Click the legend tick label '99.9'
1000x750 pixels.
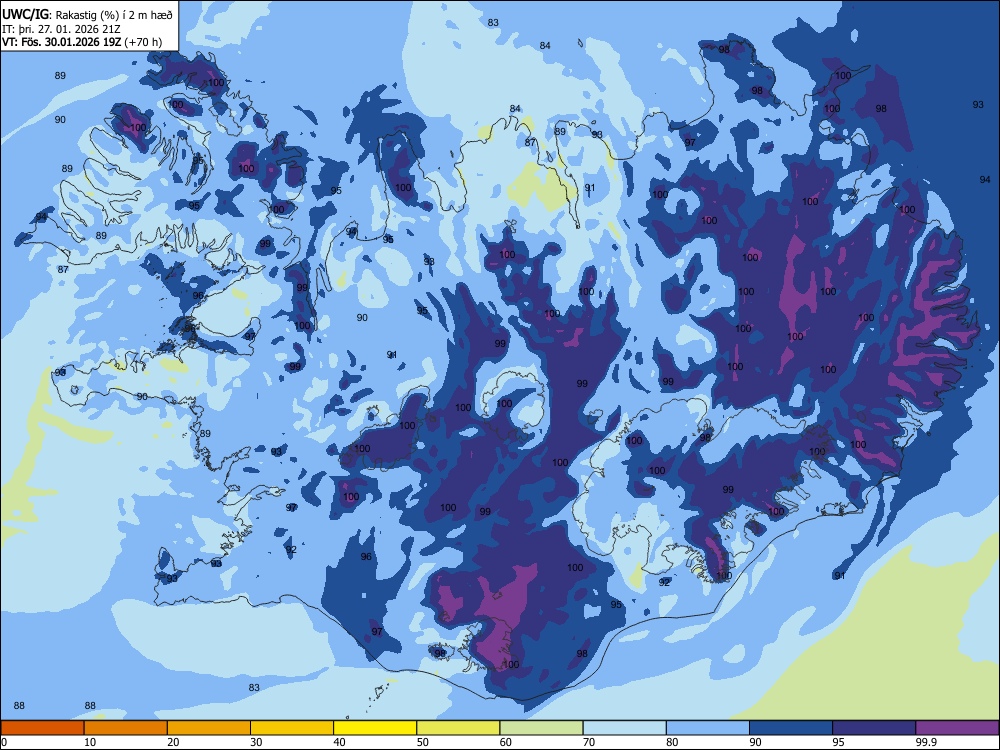pos(925,742)
